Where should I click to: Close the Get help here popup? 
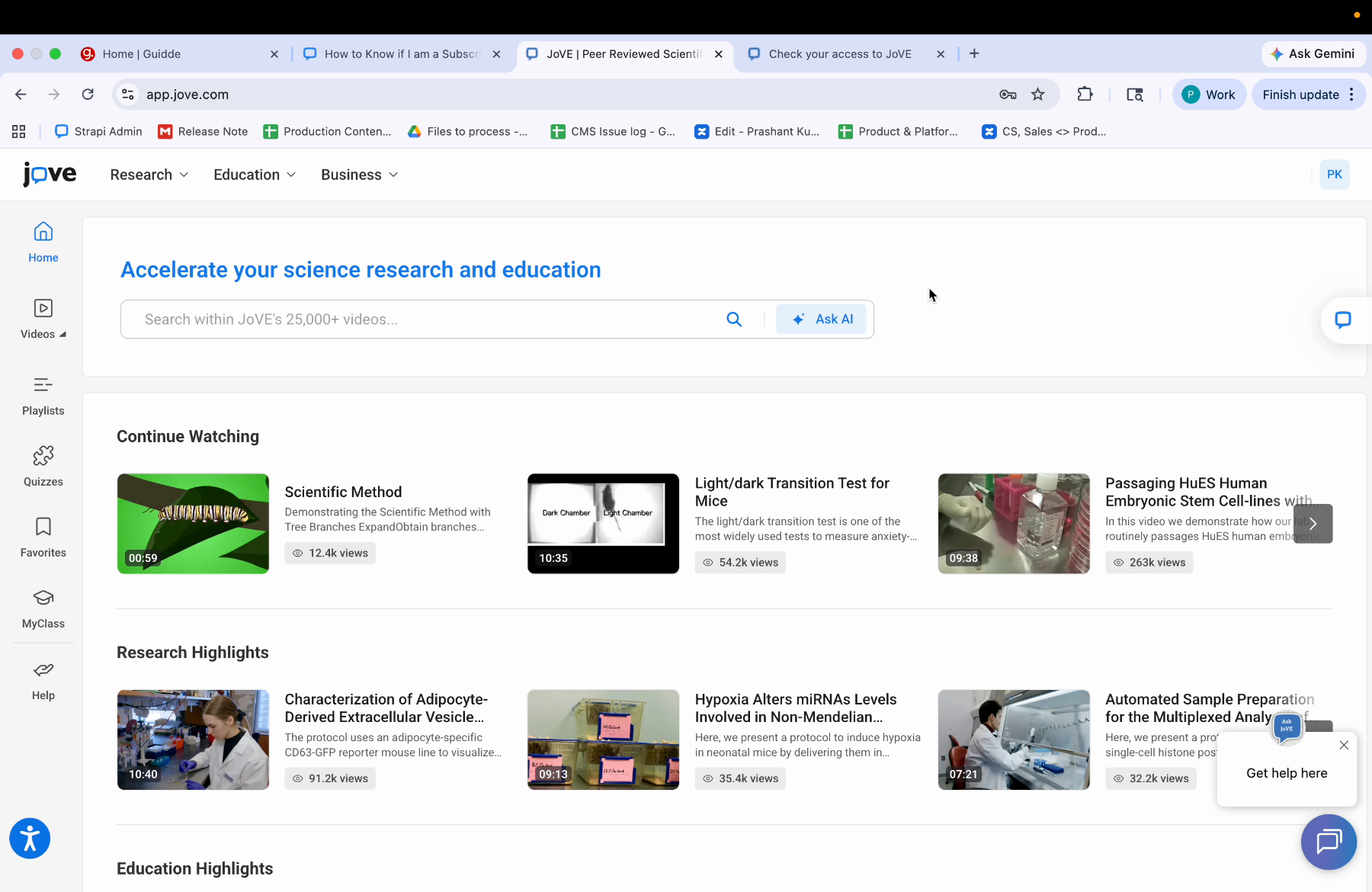point(1344,745)
